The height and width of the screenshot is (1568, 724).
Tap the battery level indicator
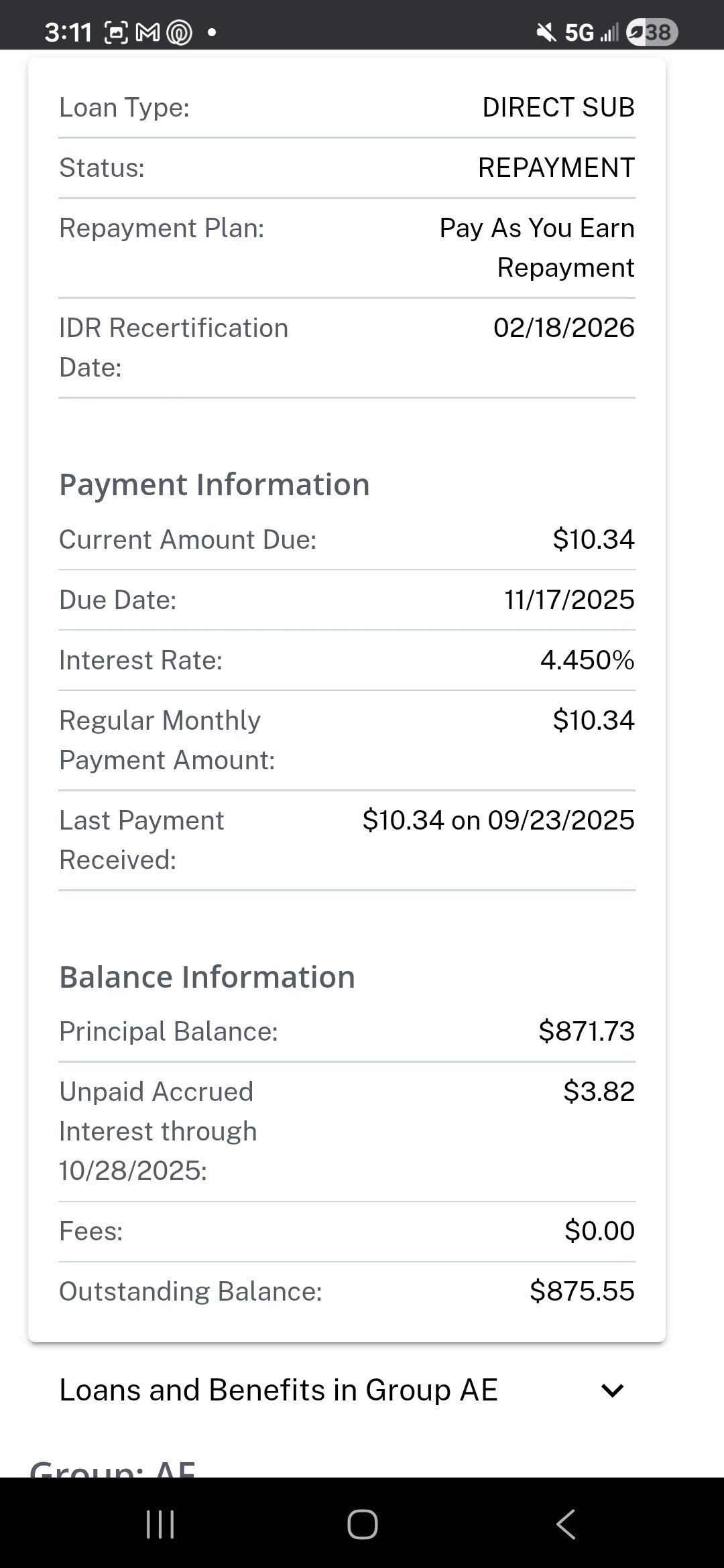click(x=652, y=32)
